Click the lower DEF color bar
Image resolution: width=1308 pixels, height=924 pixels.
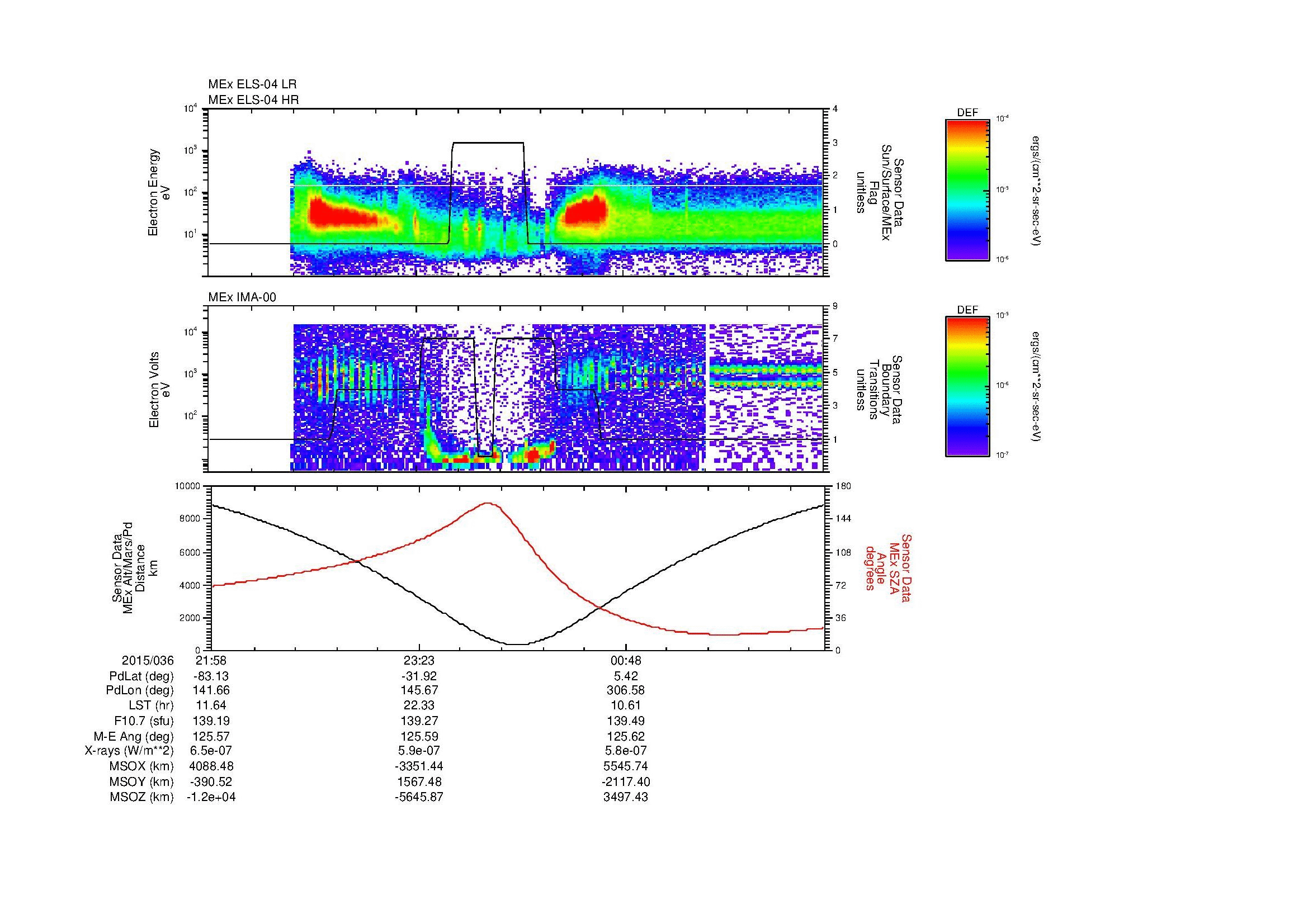pyautogui.click(x=967, y=387)
